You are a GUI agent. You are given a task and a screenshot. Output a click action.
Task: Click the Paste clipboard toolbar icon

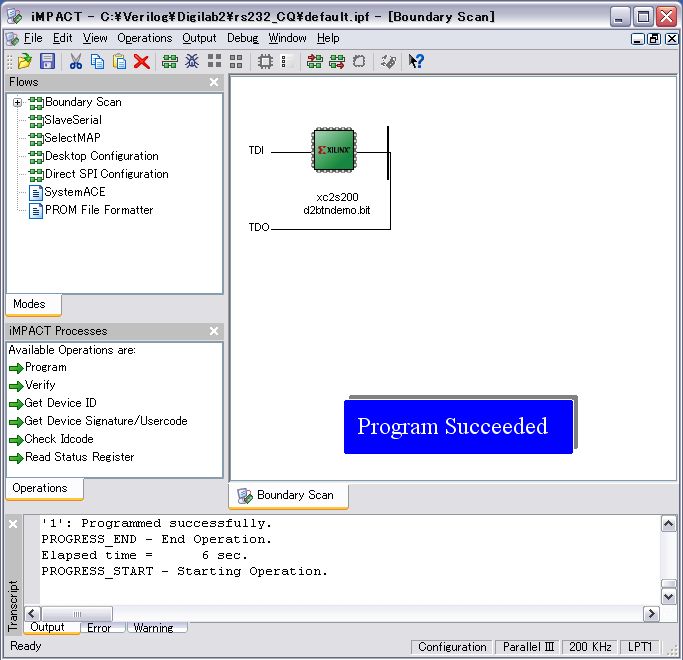[120, 62]
